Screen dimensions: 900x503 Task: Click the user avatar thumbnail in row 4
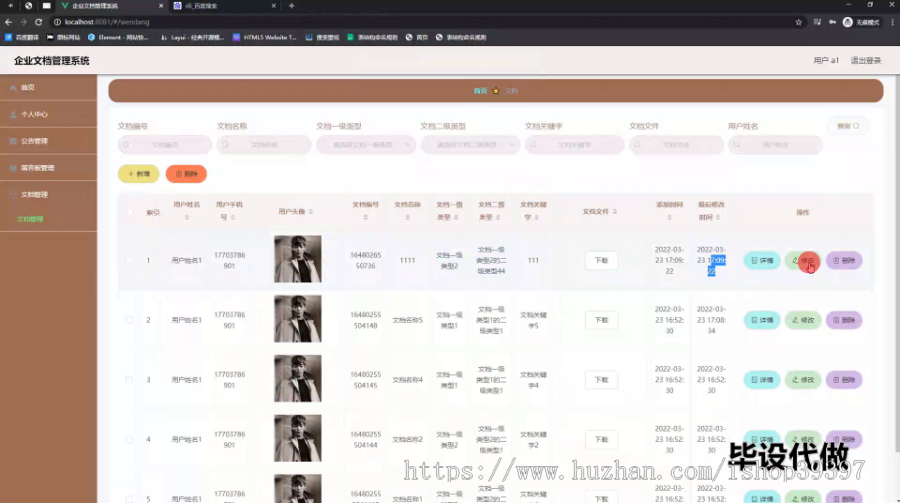pyautogui.click(x=297, y=438)
